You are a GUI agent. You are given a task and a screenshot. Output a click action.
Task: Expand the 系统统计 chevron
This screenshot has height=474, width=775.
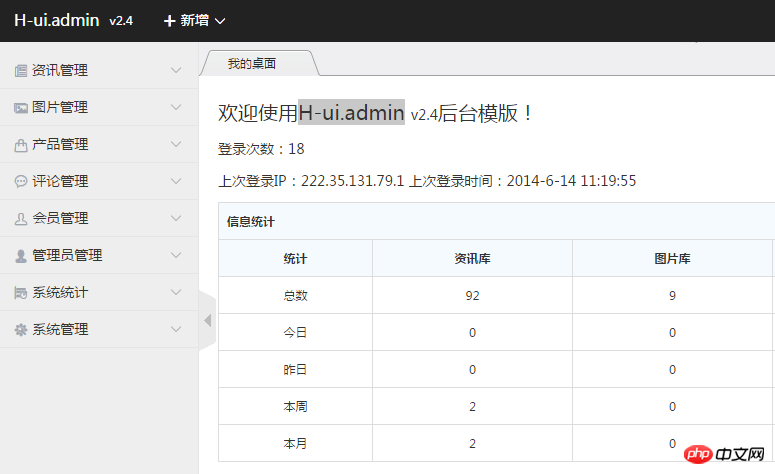click(176, 292)
